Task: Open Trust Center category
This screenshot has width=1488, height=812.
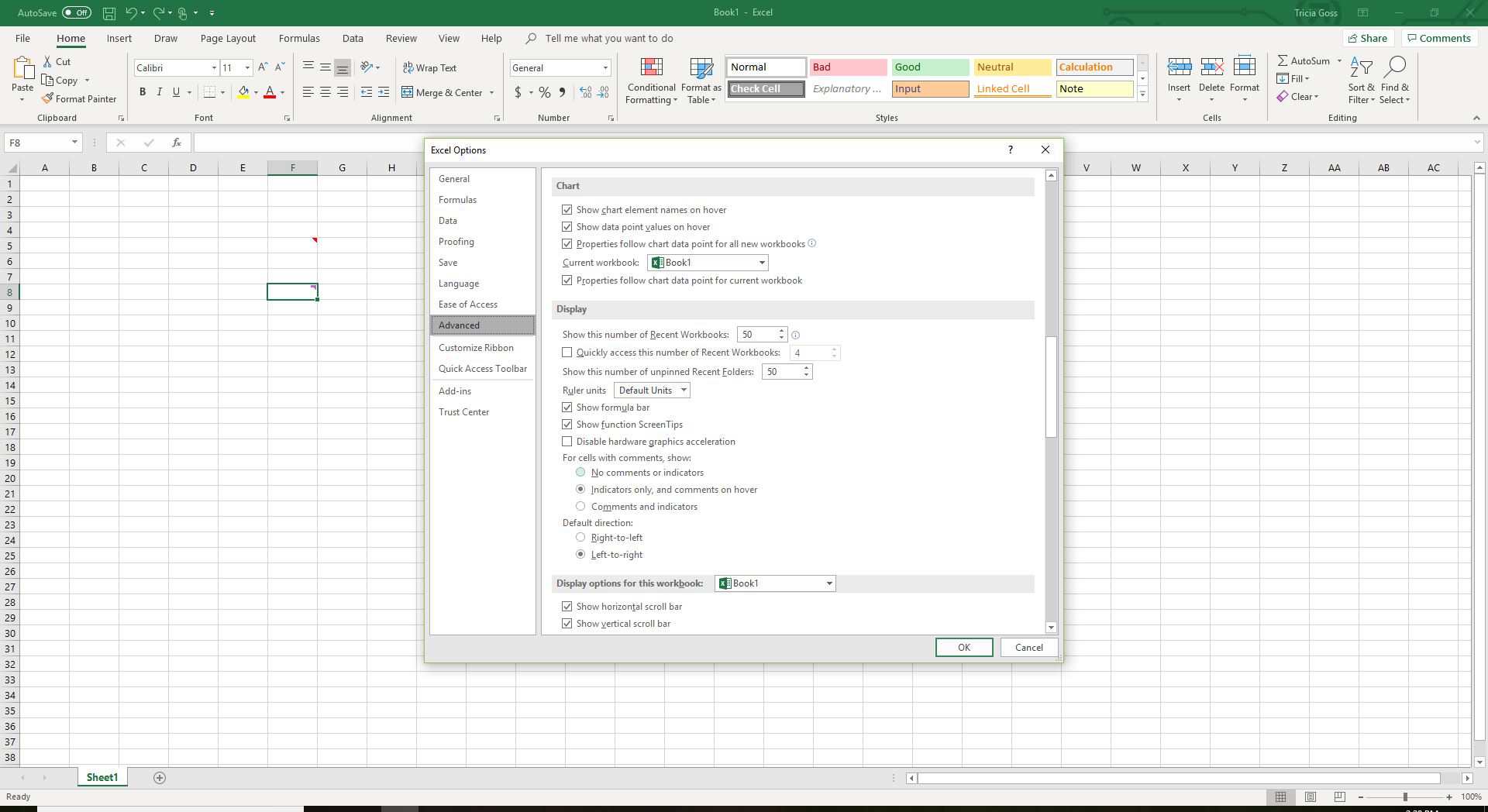Action: point(463,412)
